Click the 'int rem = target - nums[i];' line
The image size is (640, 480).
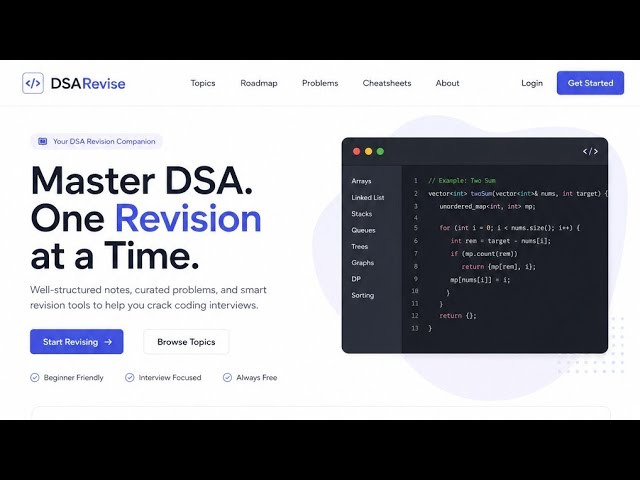(501, 241)
